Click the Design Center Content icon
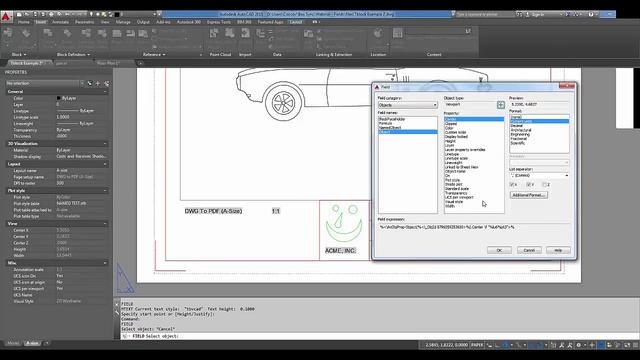The height and width of the screenshot is (360, 640). pyautogui.click(x=398, y=33)
